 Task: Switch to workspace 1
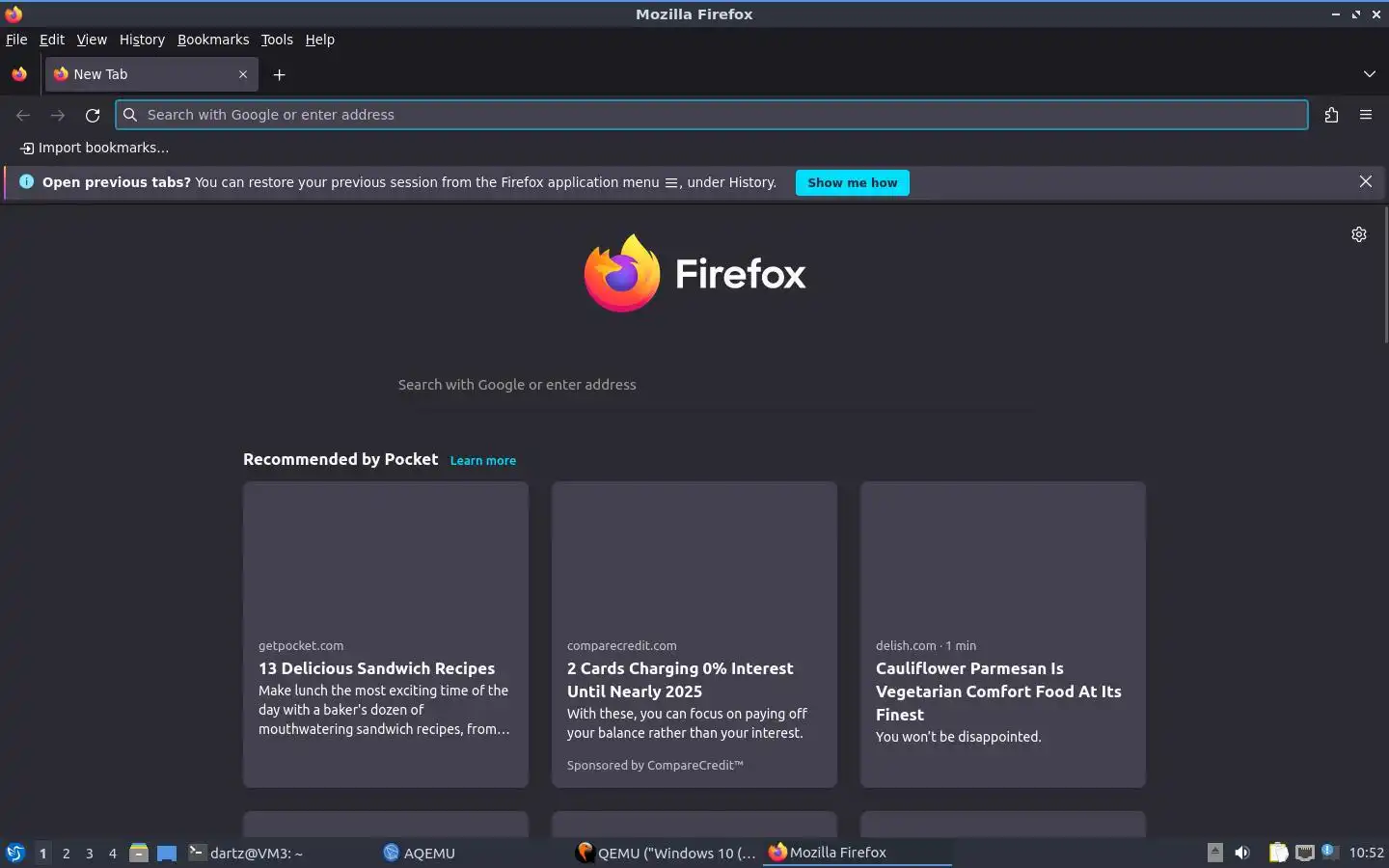42,853
